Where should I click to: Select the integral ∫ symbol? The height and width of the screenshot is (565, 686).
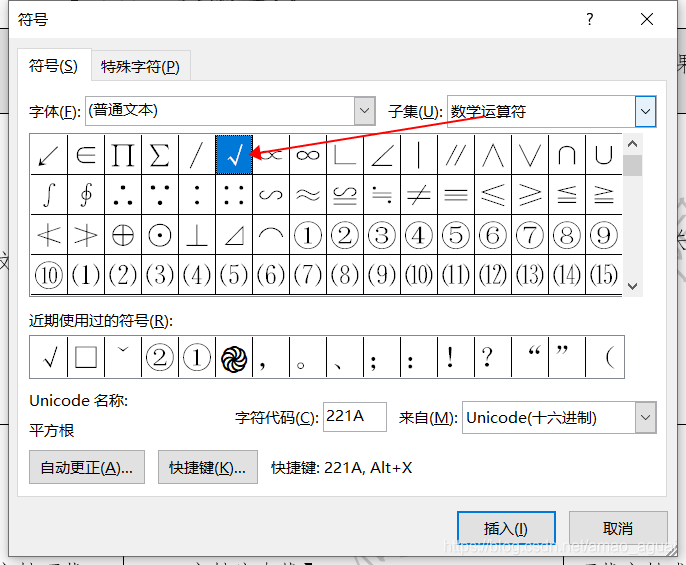click(x=49, y=194)
